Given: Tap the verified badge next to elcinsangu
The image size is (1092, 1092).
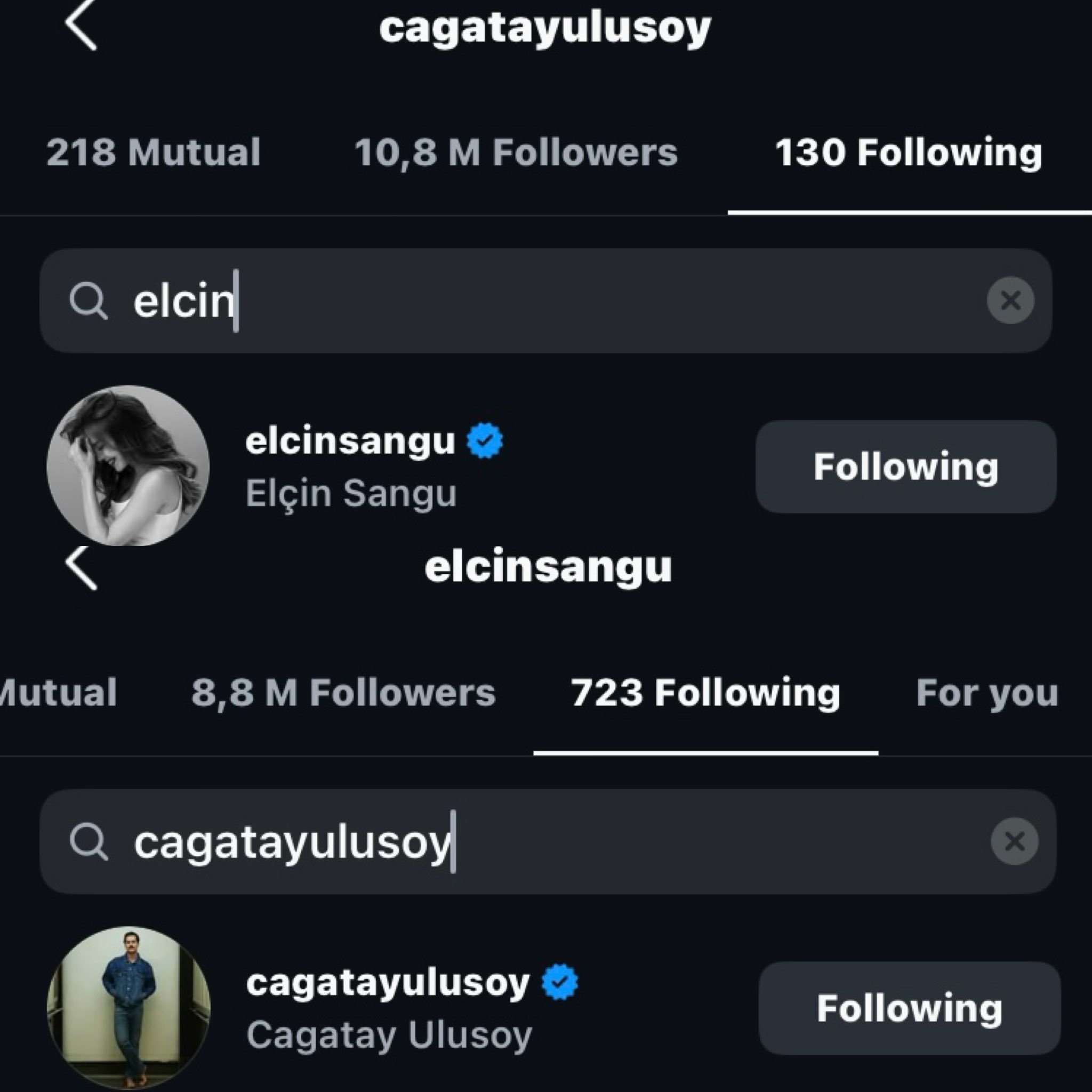Looking at the screenshot, I should (x=484, y=441).
